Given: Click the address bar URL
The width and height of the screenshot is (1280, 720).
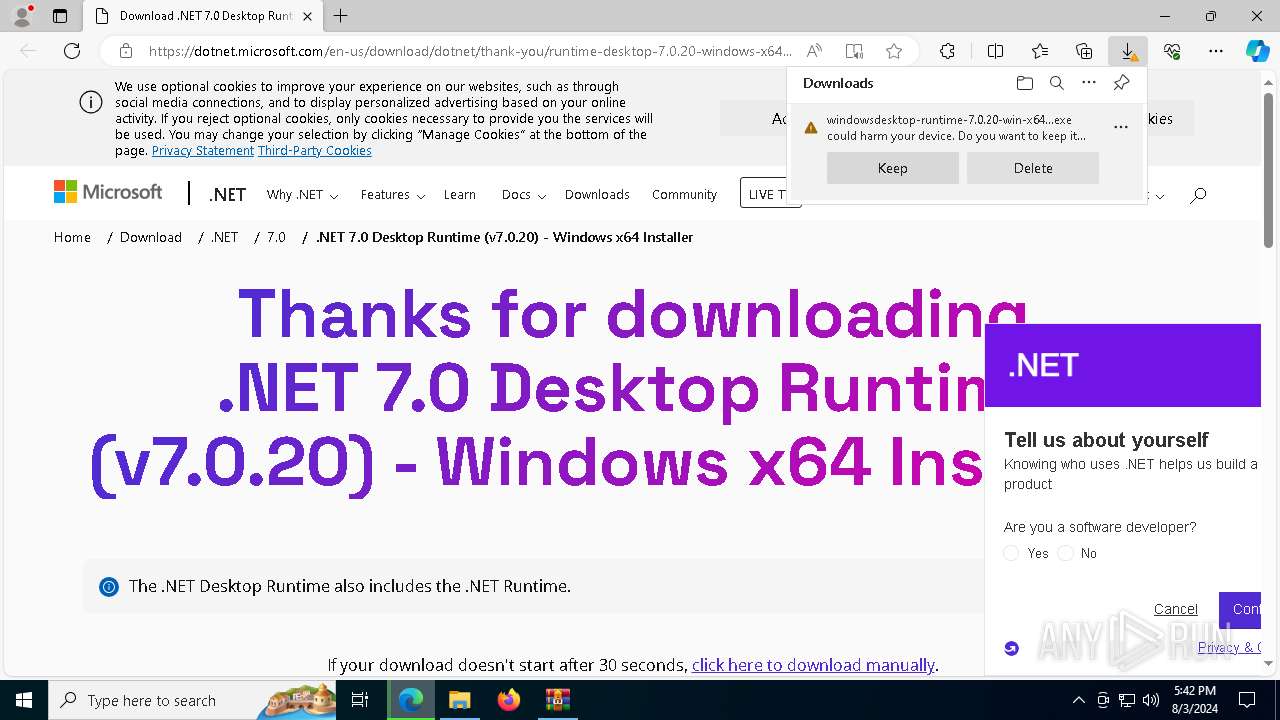Looking at the screenshot, I should coord(470,51).
